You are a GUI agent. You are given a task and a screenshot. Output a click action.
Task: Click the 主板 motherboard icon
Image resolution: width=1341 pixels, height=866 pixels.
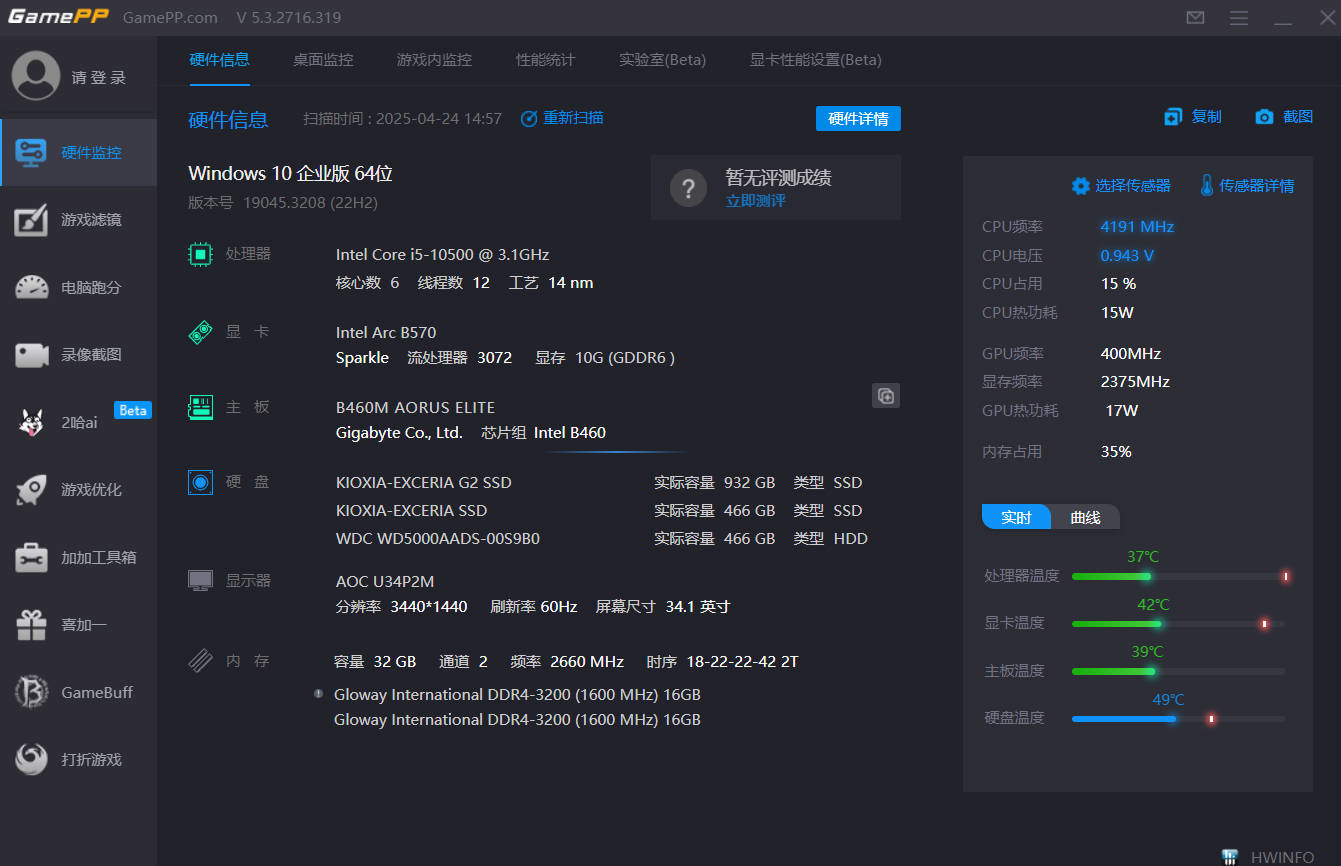201,407
